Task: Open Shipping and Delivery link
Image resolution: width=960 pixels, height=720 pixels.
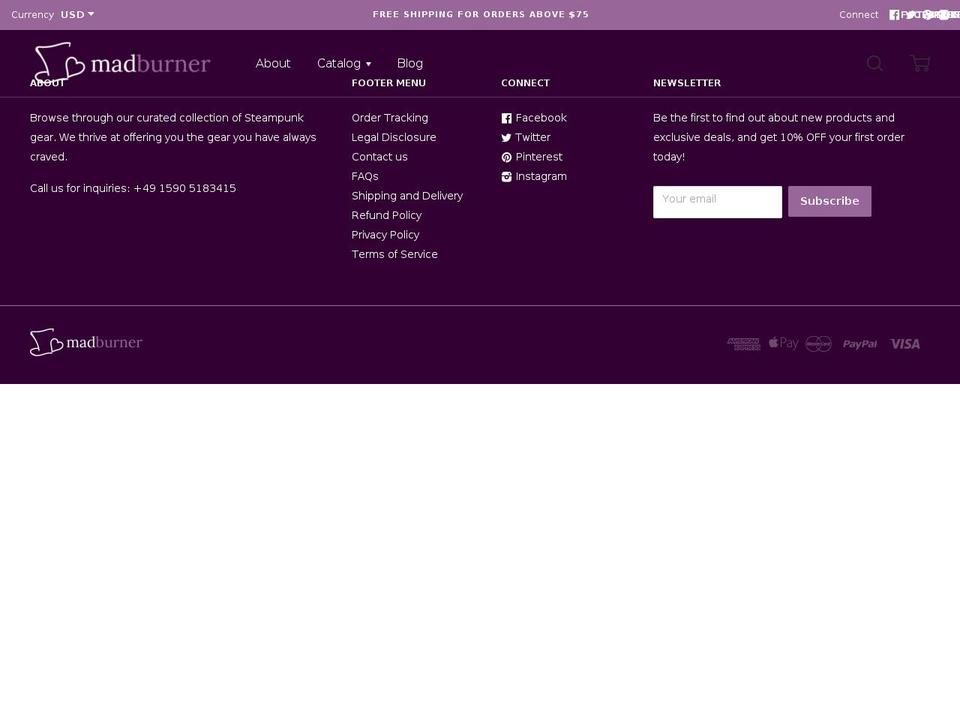Action: point(407,196)
